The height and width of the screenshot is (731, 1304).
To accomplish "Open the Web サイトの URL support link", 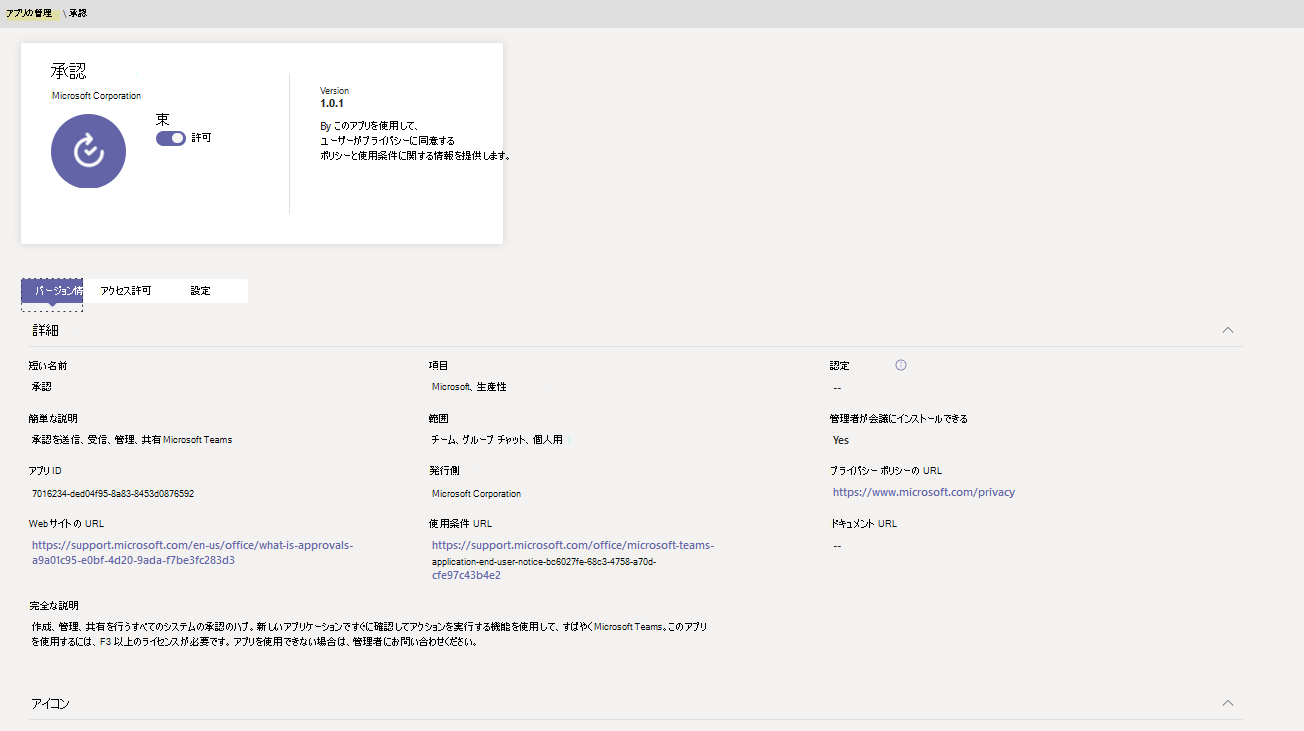I will pos(193,552).
